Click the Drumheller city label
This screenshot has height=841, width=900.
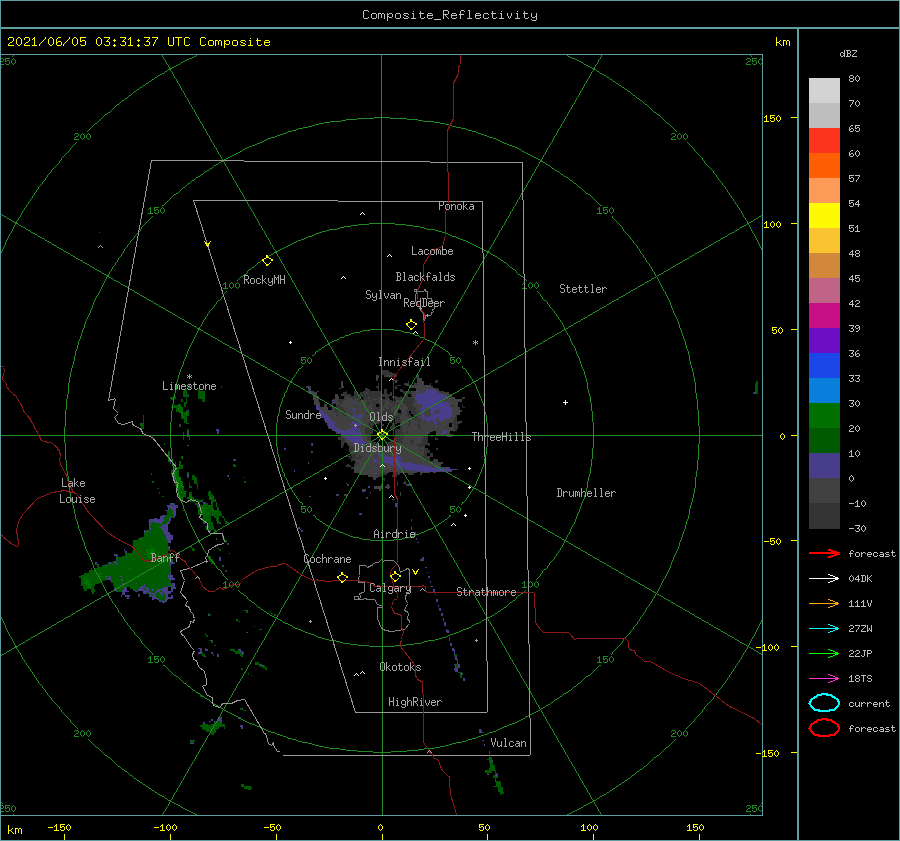[586, 493]
